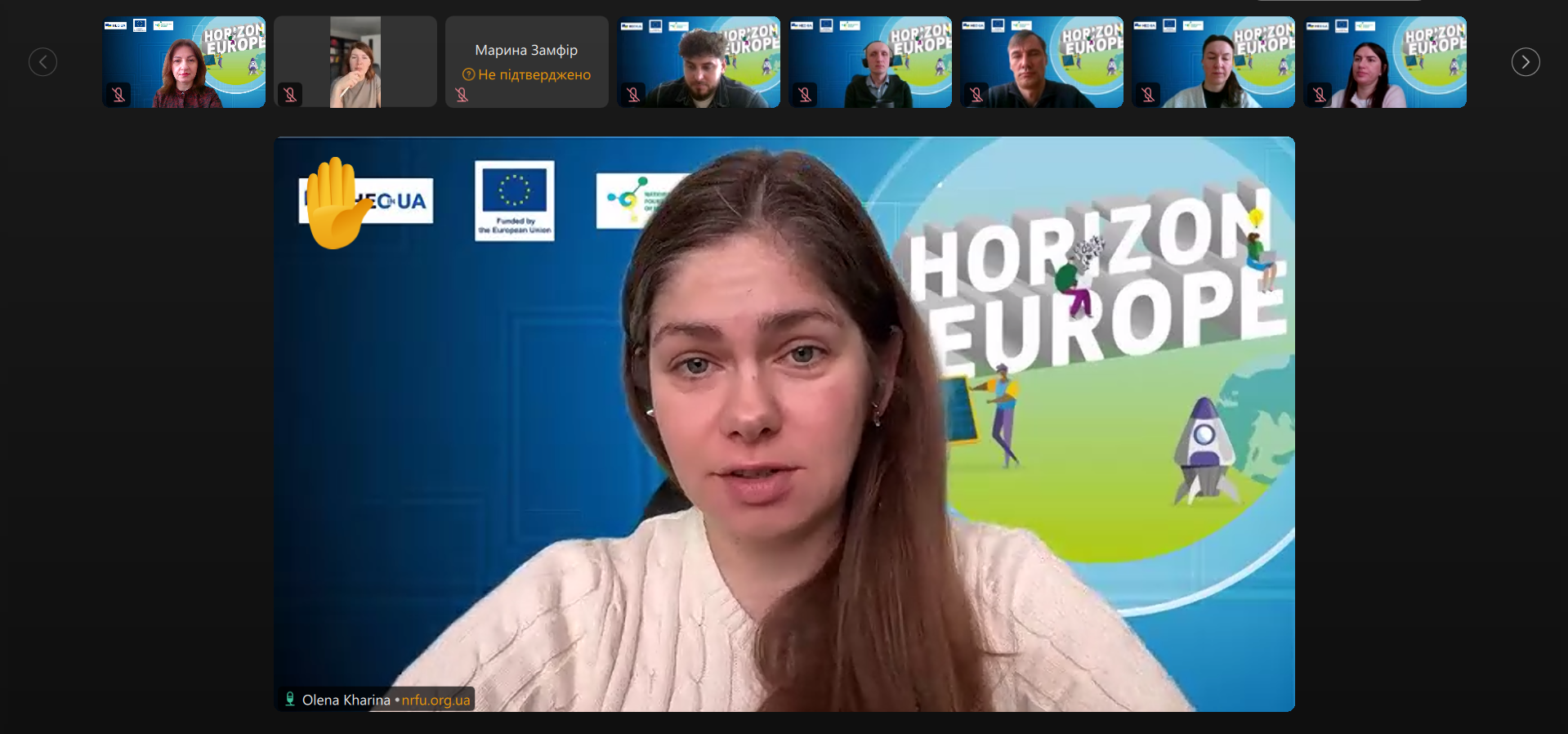Select thumbnail with the bookshelf background
Image resolution: width=1568 pixels, height=734 pixels.
pyautogui.click(x=355, y=62)
